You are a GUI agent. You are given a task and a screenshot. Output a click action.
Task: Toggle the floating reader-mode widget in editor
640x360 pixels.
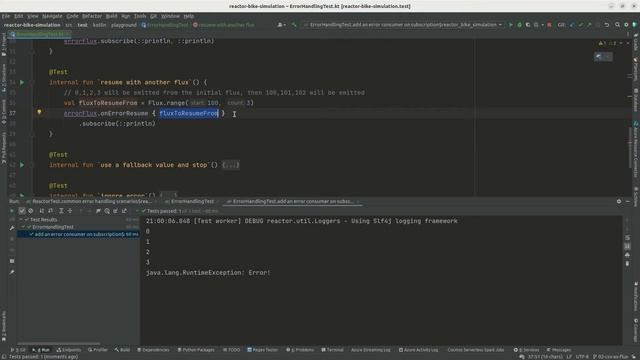(x=603, y=56)
